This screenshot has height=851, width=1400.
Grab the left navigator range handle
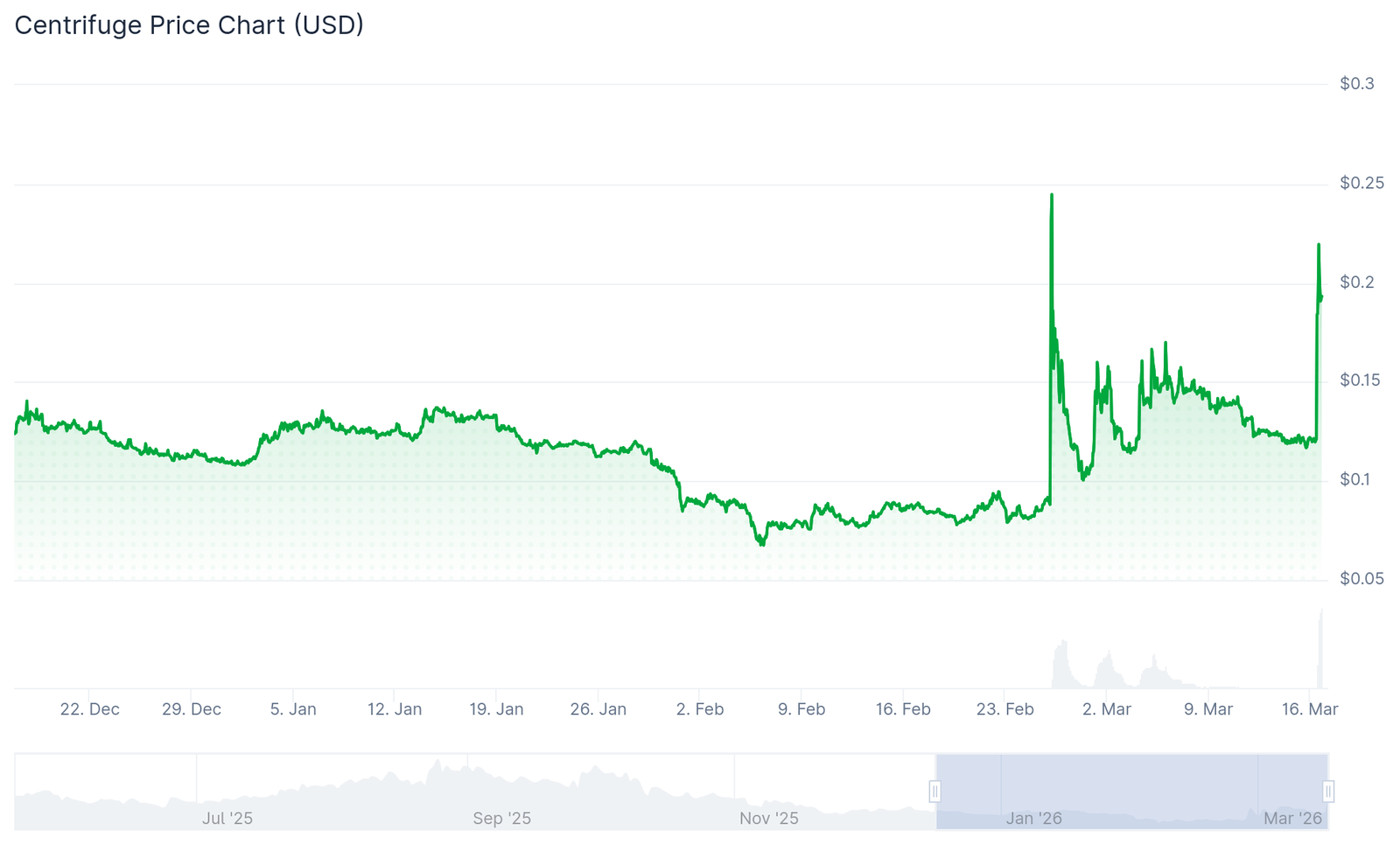tap(934, 792)
